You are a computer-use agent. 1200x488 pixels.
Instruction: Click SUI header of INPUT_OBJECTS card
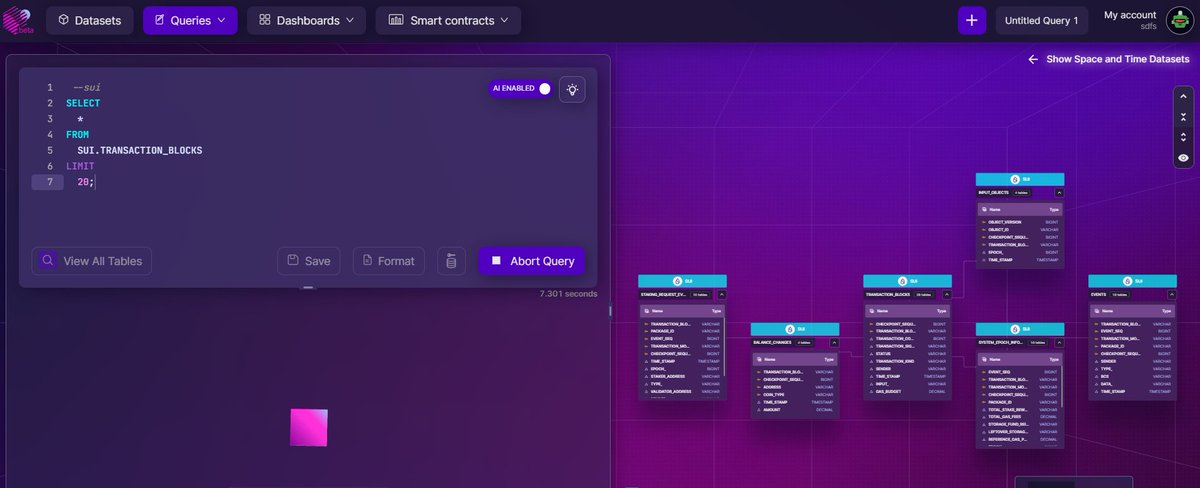point(1020,178)
